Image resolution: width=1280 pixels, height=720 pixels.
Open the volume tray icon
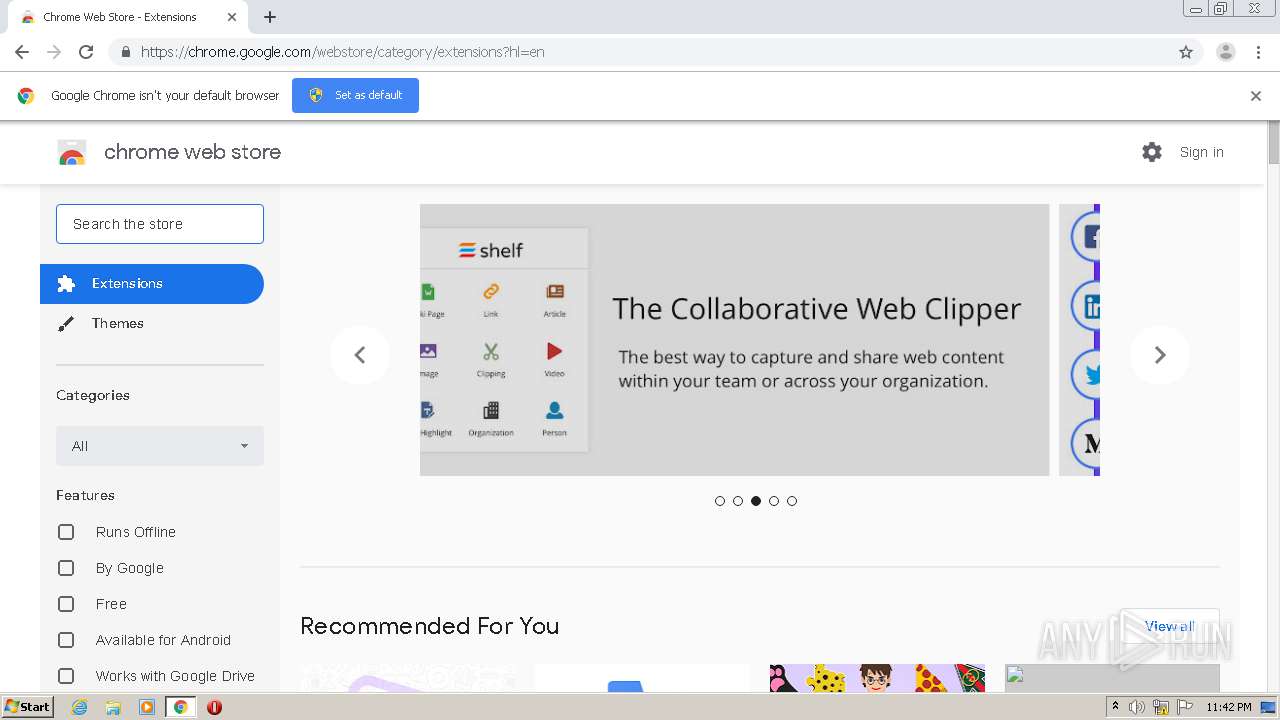[x=1137, y=707]
